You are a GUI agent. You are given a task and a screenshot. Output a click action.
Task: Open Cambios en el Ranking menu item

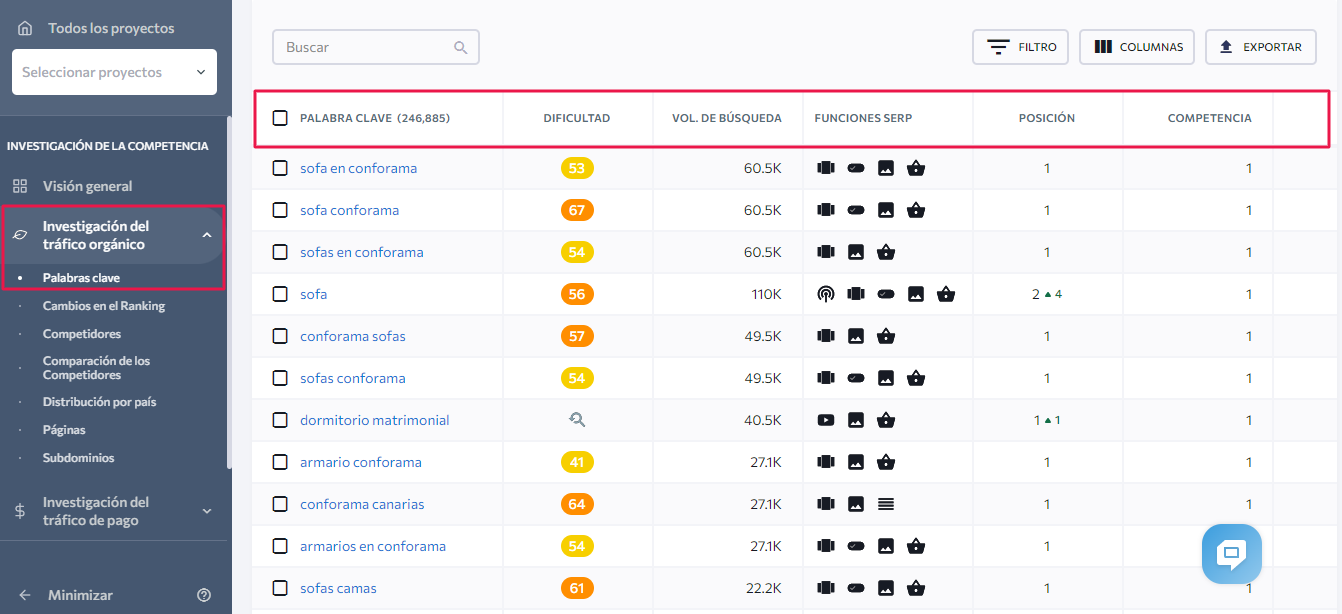coord(104,306)
